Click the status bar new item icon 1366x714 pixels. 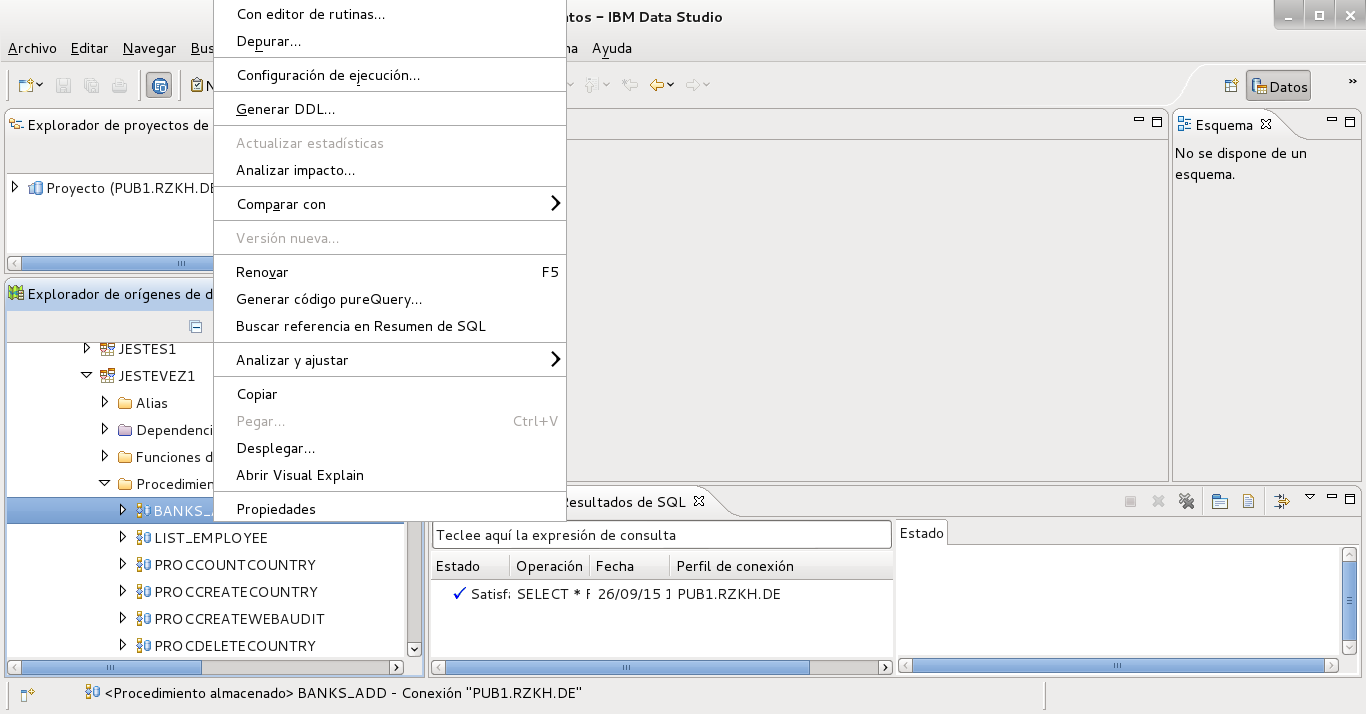(28, 694)
